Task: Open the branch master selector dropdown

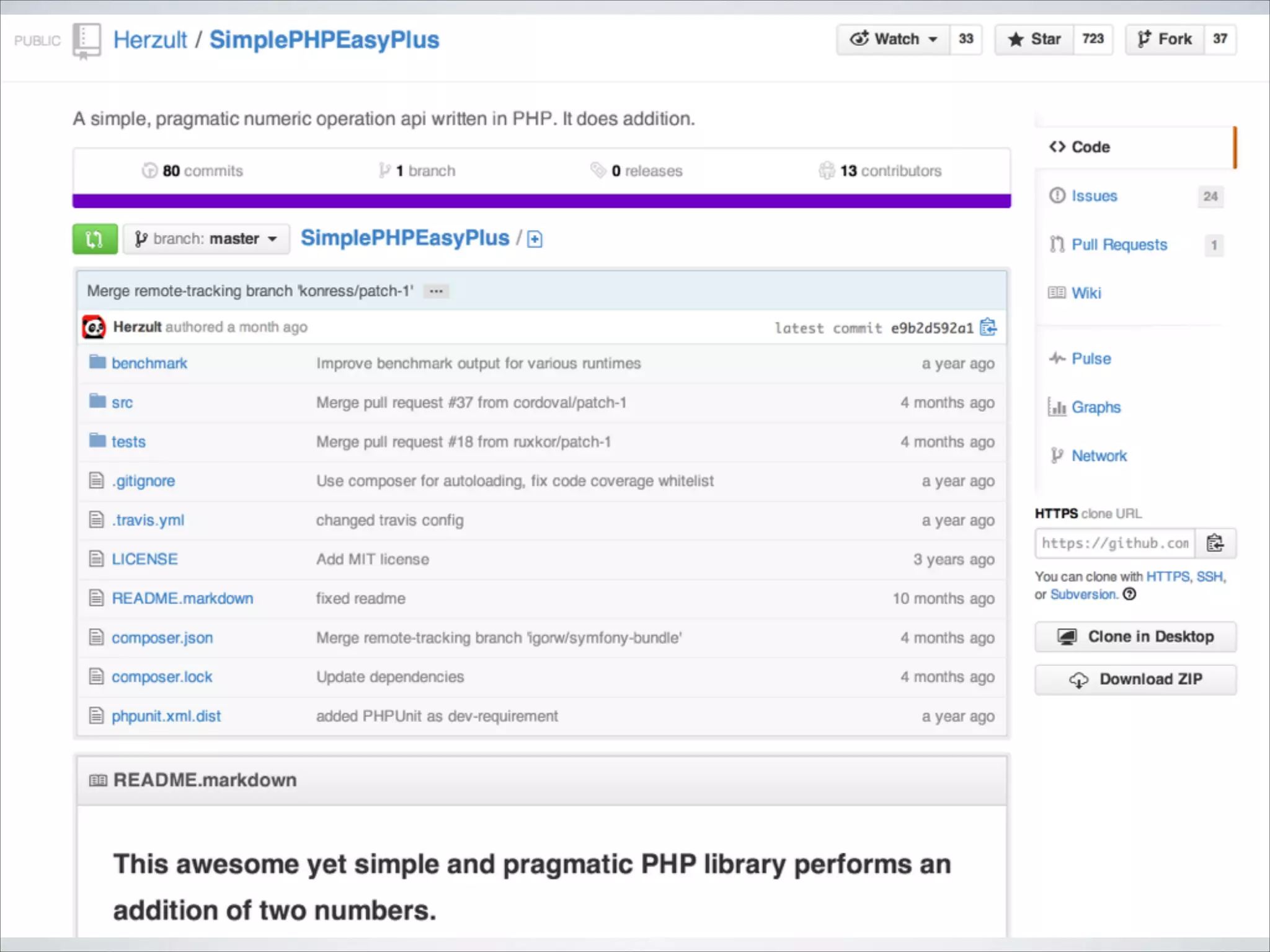Action: coord(206,239)
